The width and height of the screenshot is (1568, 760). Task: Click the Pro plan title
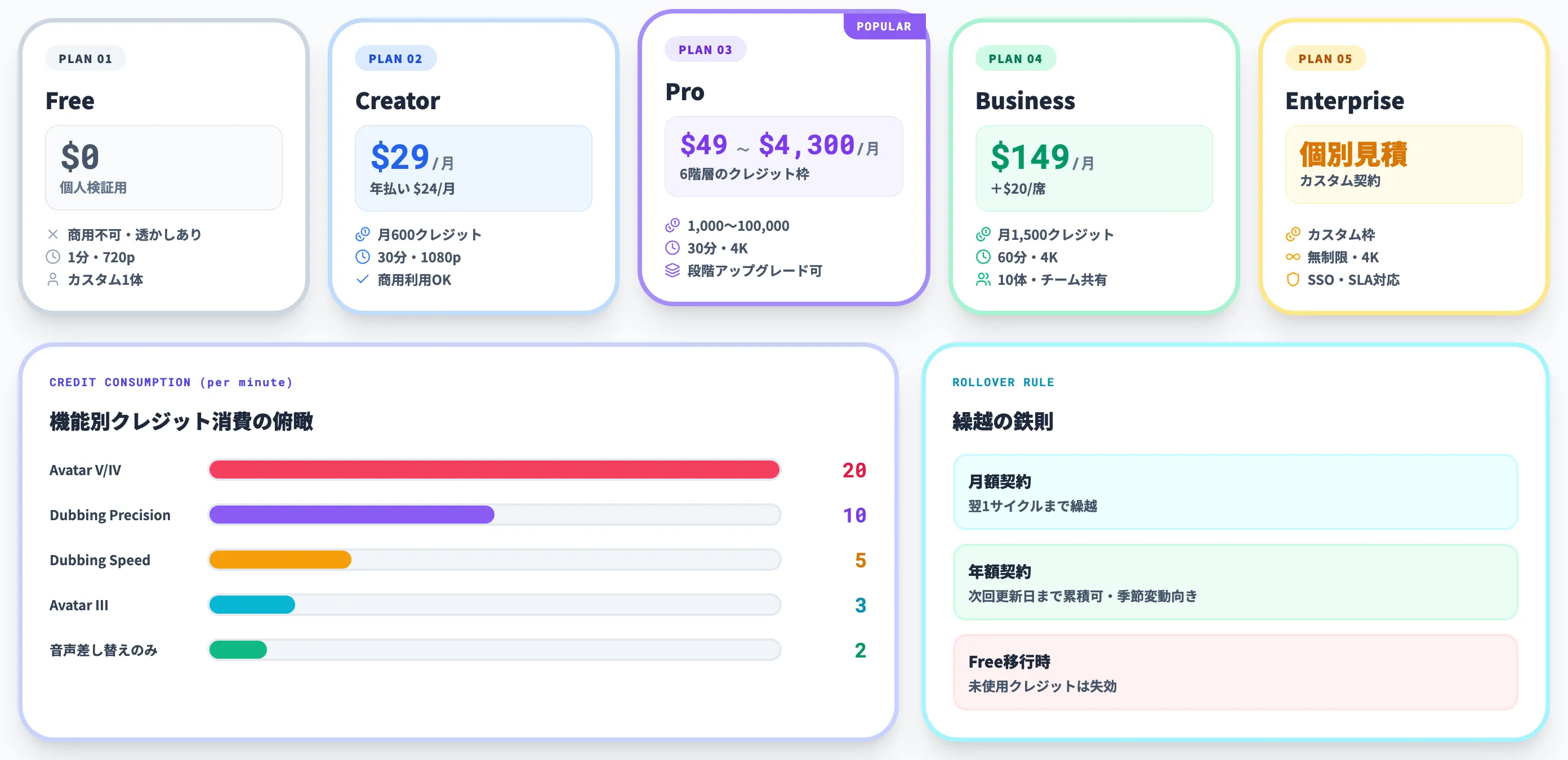[x=685, y=92]
